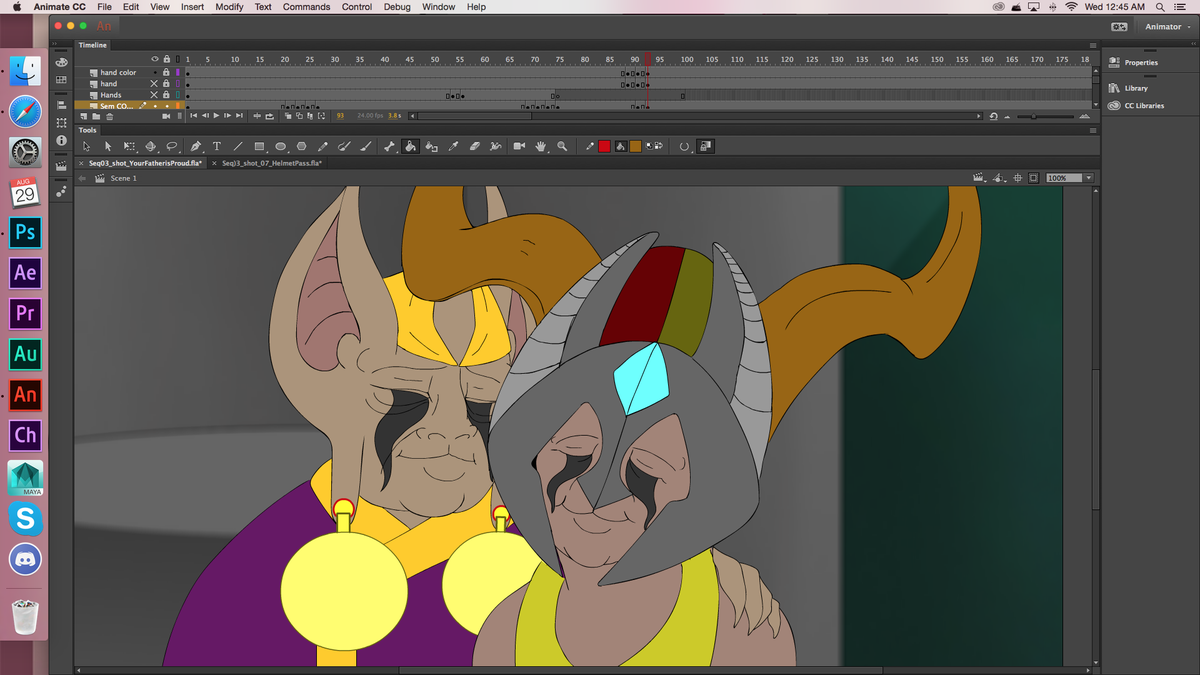Viewport: 1200px width, 675px height.
Task: Toggle visibility X on Hands layer
Action: pyautogui.click(x=154, y=95)
